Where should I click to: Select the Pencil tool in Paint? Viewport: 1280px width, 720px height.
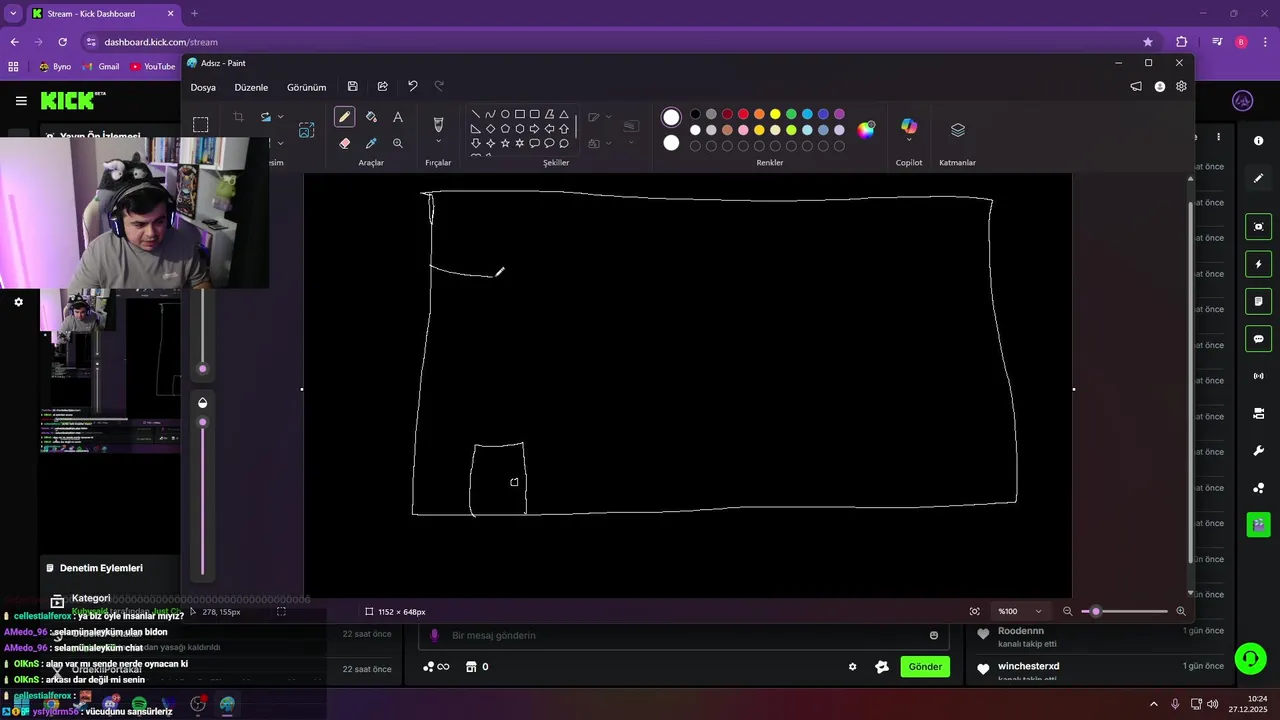(x=344, y=117)
